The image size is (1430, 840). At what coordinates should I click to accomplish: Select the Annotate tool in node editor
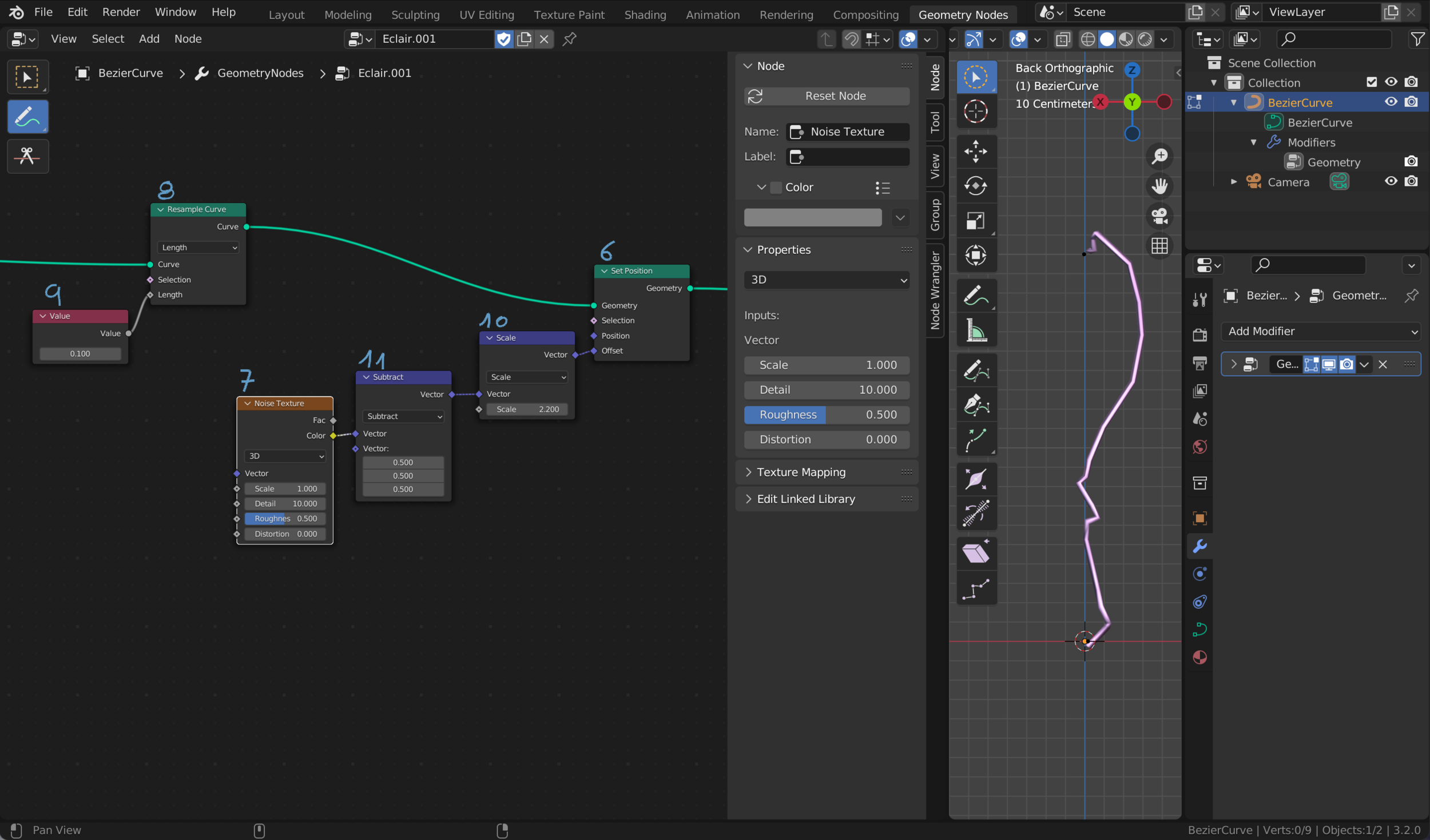point(27,117)
